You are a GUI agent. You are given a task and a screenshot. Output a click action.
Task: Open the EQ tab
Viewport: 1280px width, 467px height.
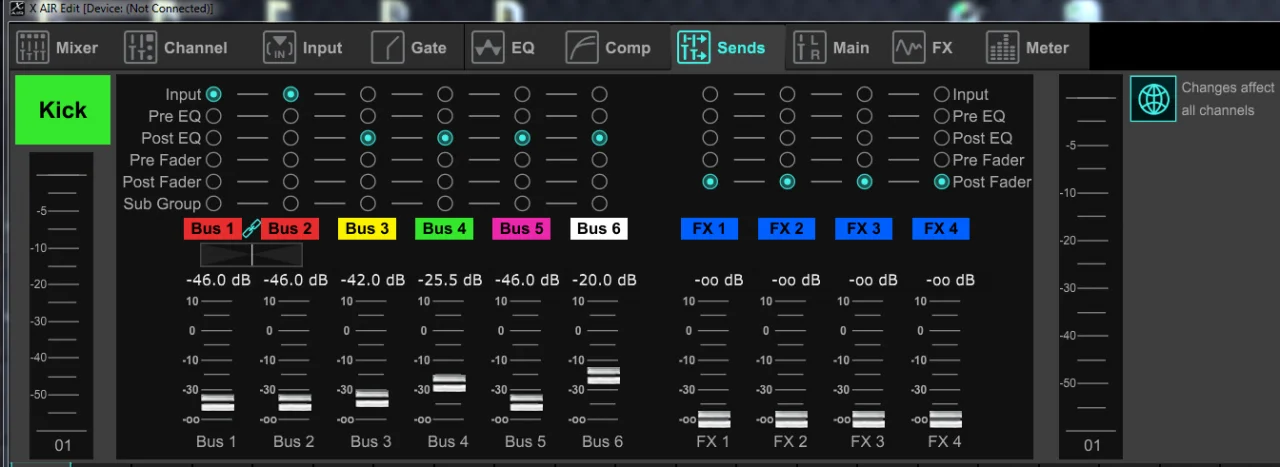point(505,47)
